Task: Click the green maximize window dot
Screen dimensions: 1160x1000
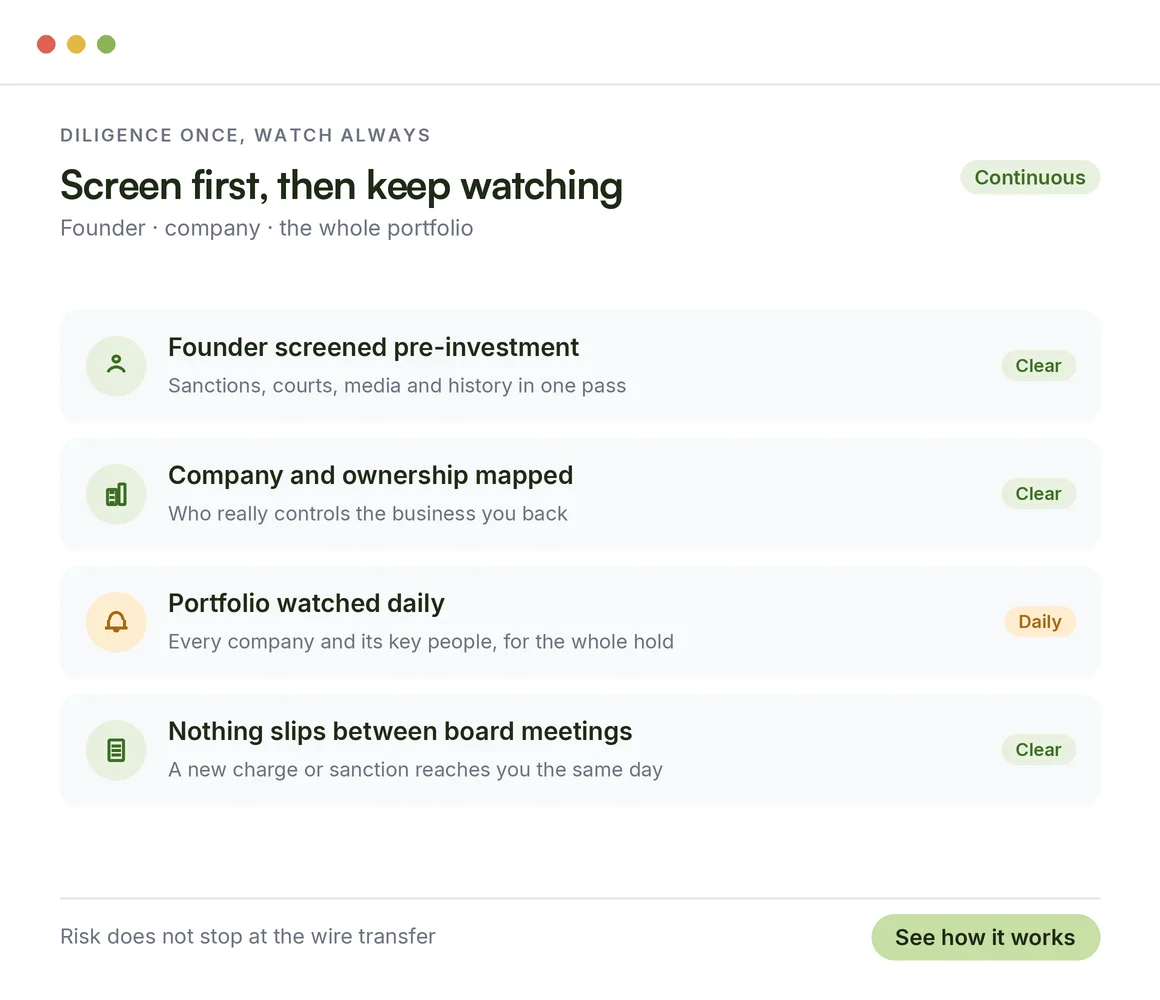Action: click(x=107, y=44)
